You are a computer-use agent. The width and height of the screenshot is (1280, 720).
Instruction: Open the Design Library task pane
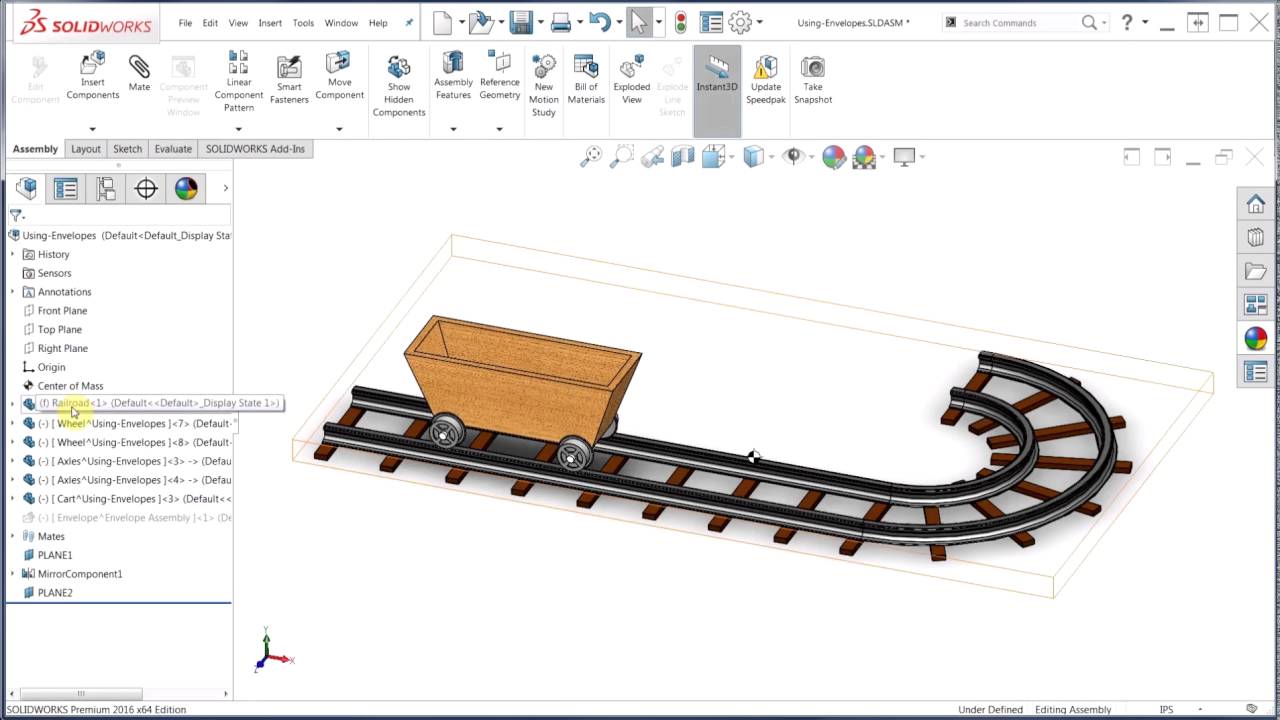coord(1255,238)
